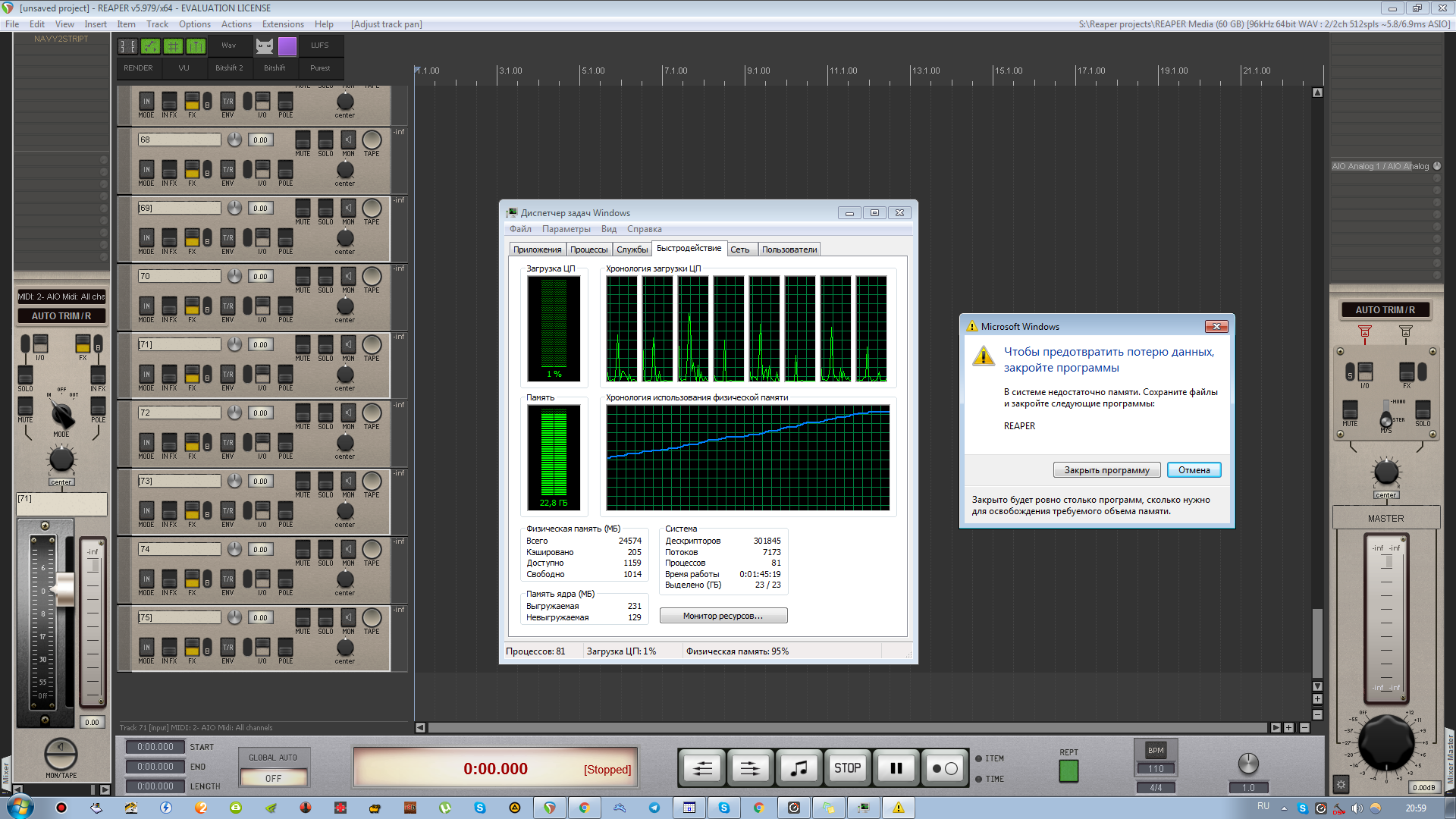This screenshot has width=1456, height=819.
Task: Toggle POLE switch on track 72
Action: point(285,443)
